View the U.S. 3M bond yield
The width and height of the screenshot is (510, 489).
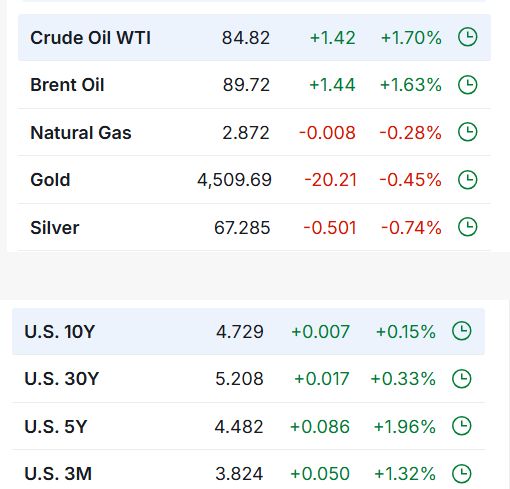58,474
